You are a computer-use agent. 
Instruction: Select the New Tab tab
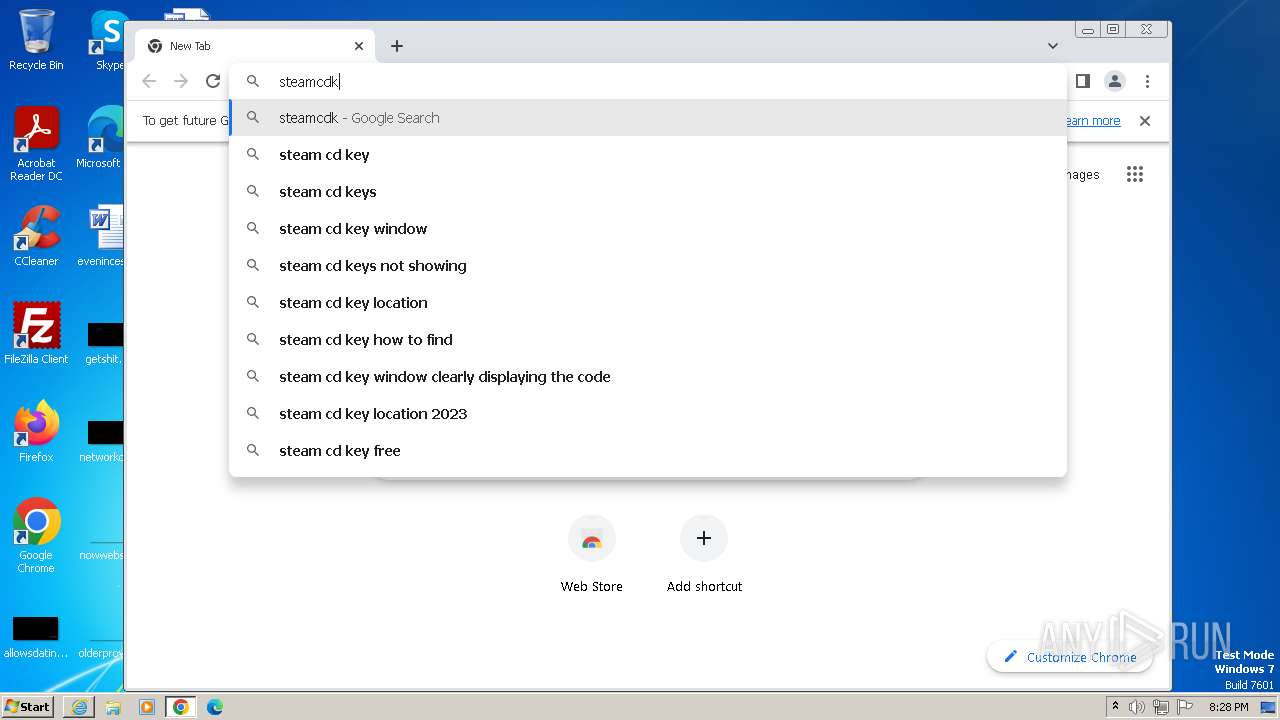255,46
